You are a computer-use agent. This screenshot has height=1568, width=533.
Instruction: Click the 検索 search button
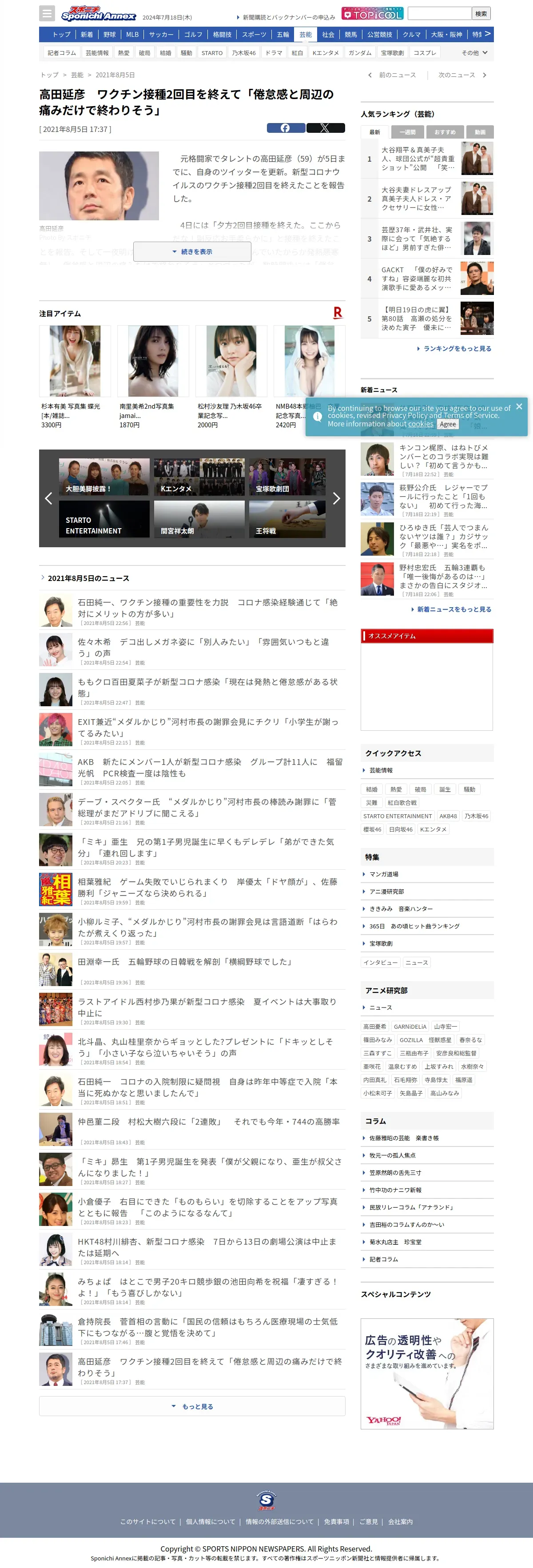coord(481,13)
